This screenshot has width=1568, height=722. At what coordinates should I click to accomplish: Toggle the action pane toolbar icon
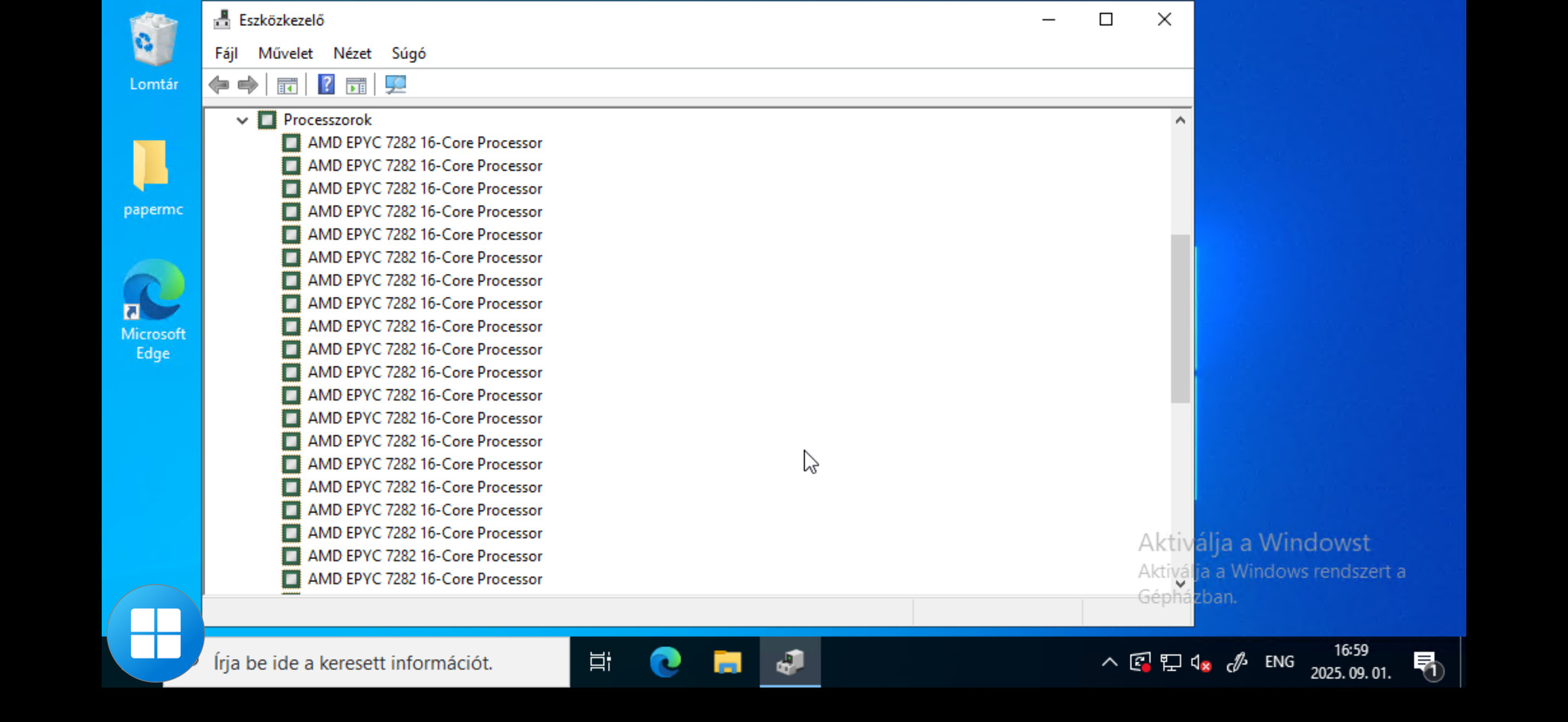point(356,85)
